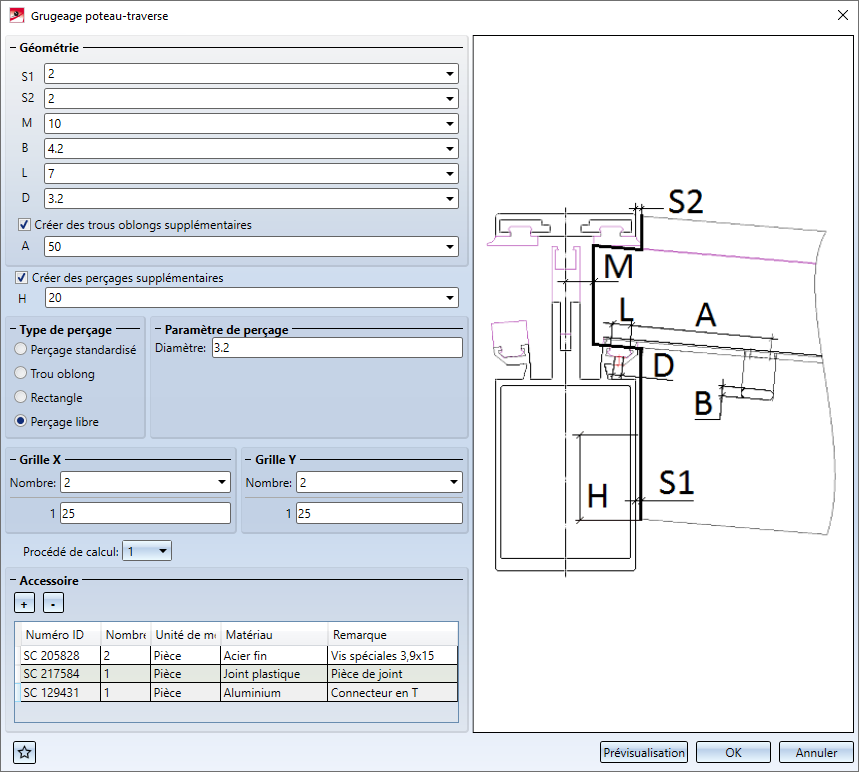Click the Matériau column header
This screenshot has width=859, height=772.
point(273,635)
